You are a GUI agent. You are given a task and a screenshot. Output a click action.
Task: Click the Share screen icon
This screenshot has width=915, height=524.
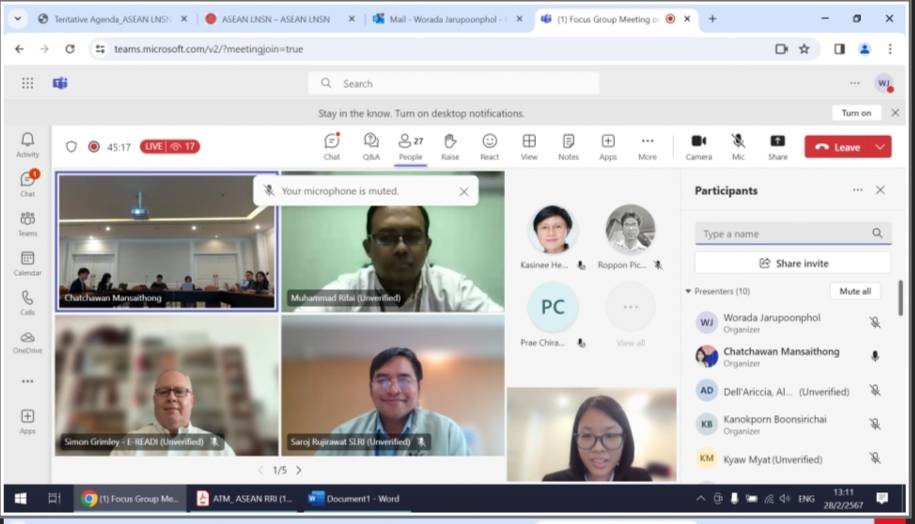[x=777, y=146]
